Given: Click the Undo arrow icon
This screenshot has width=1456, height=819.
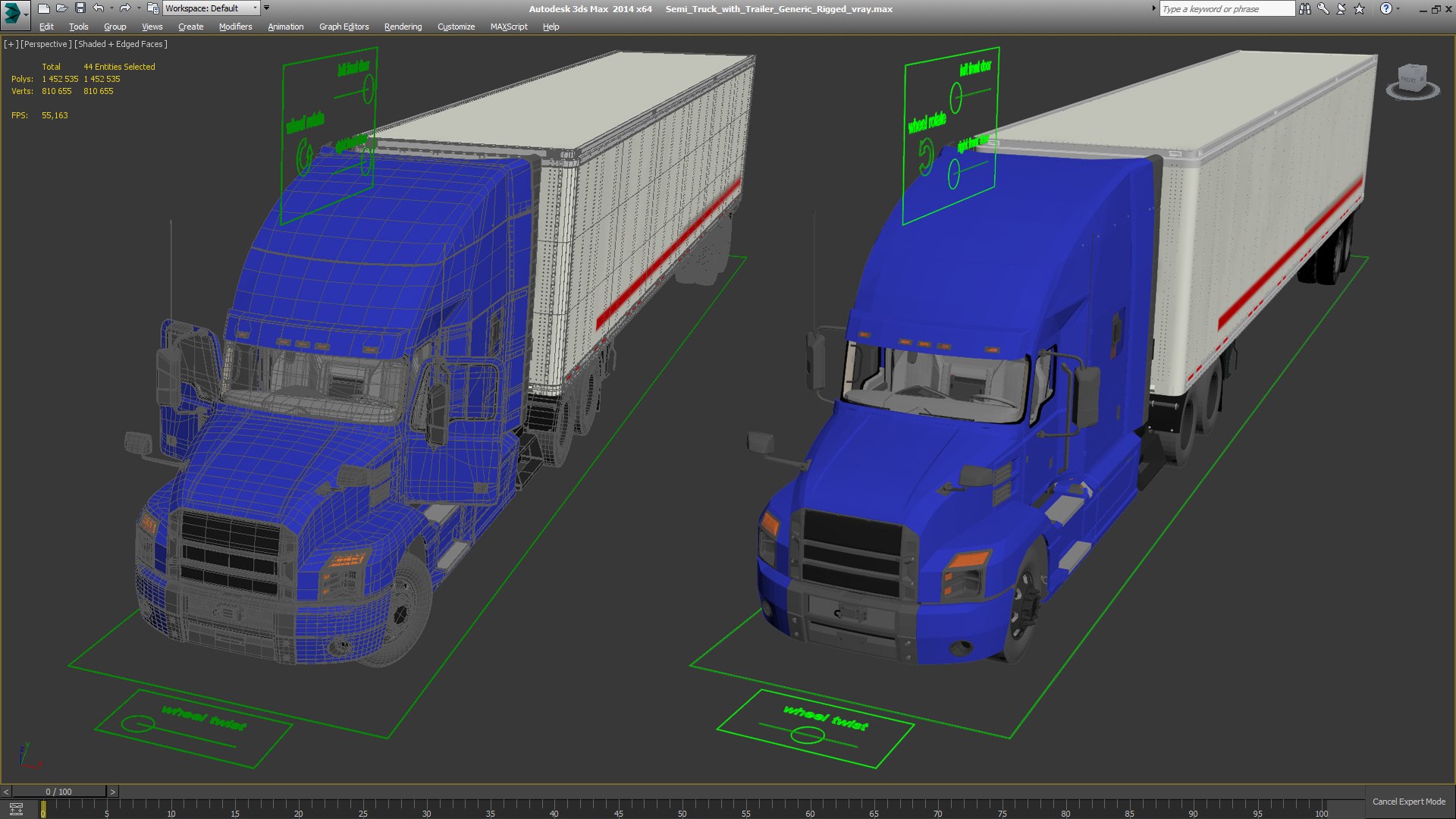Looking at the screenshot, I should click(99, 8).
